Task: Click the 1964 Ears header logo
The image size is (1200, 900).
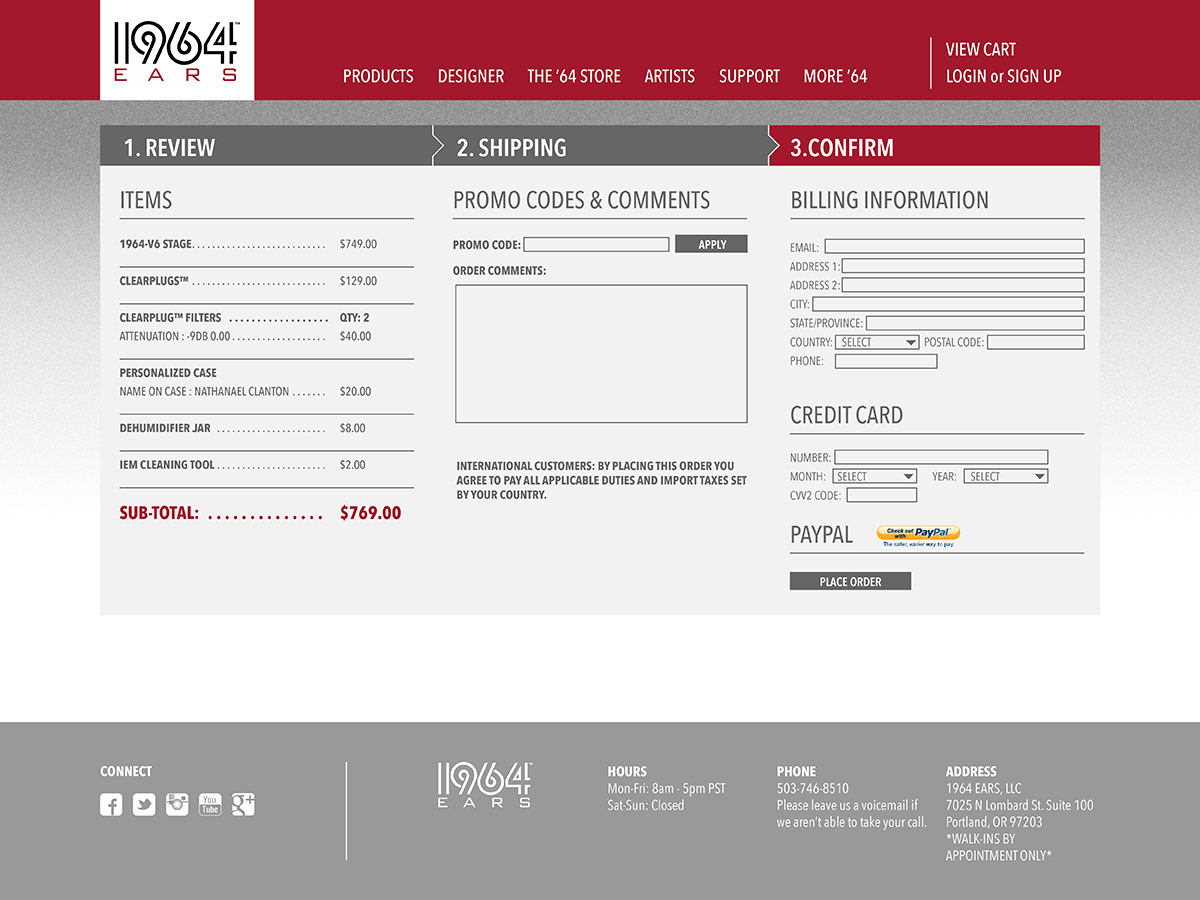Action: pos(177,50)
